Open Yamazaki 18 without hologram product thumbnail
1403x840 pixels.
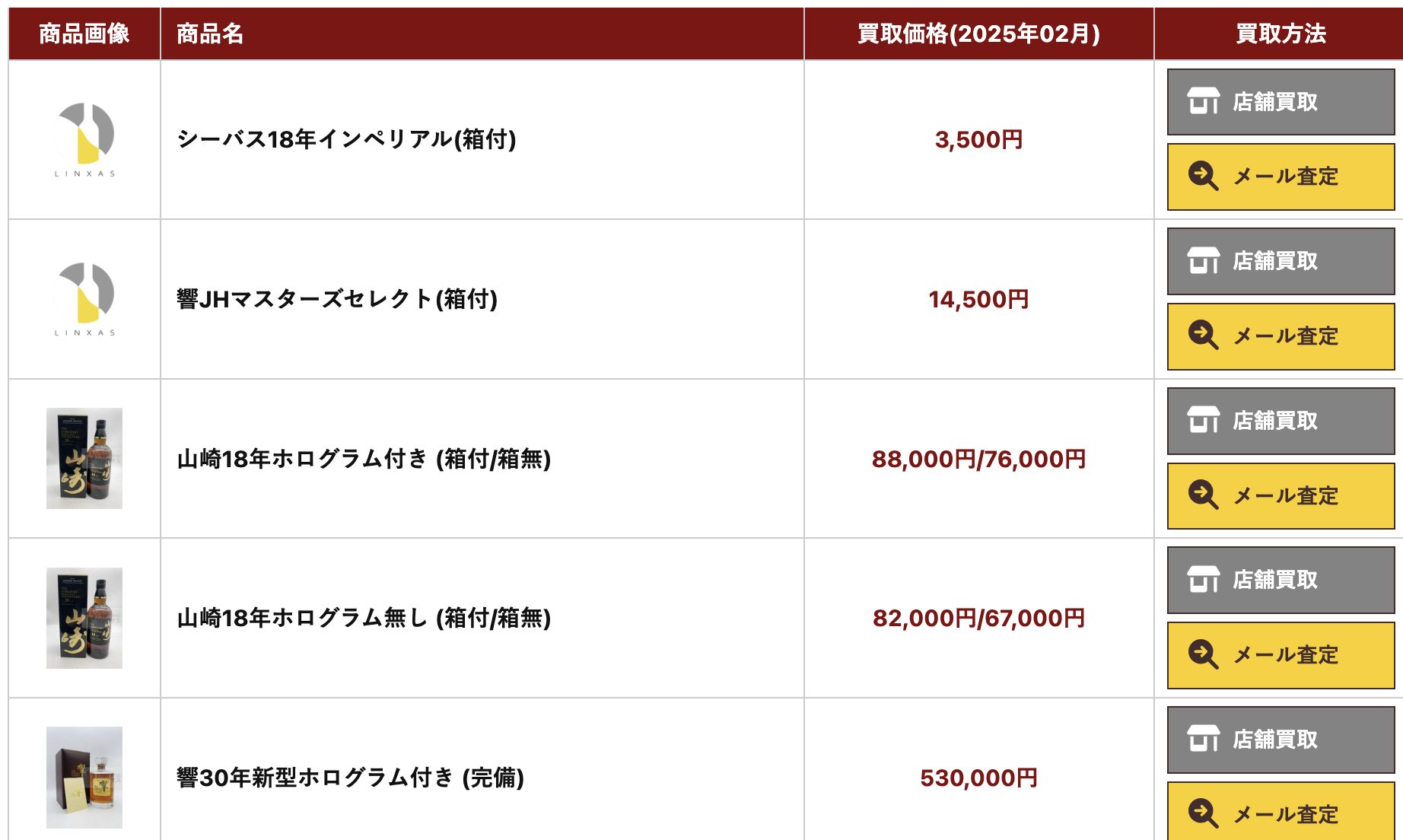pyautogui.click(x=84, y=618)
